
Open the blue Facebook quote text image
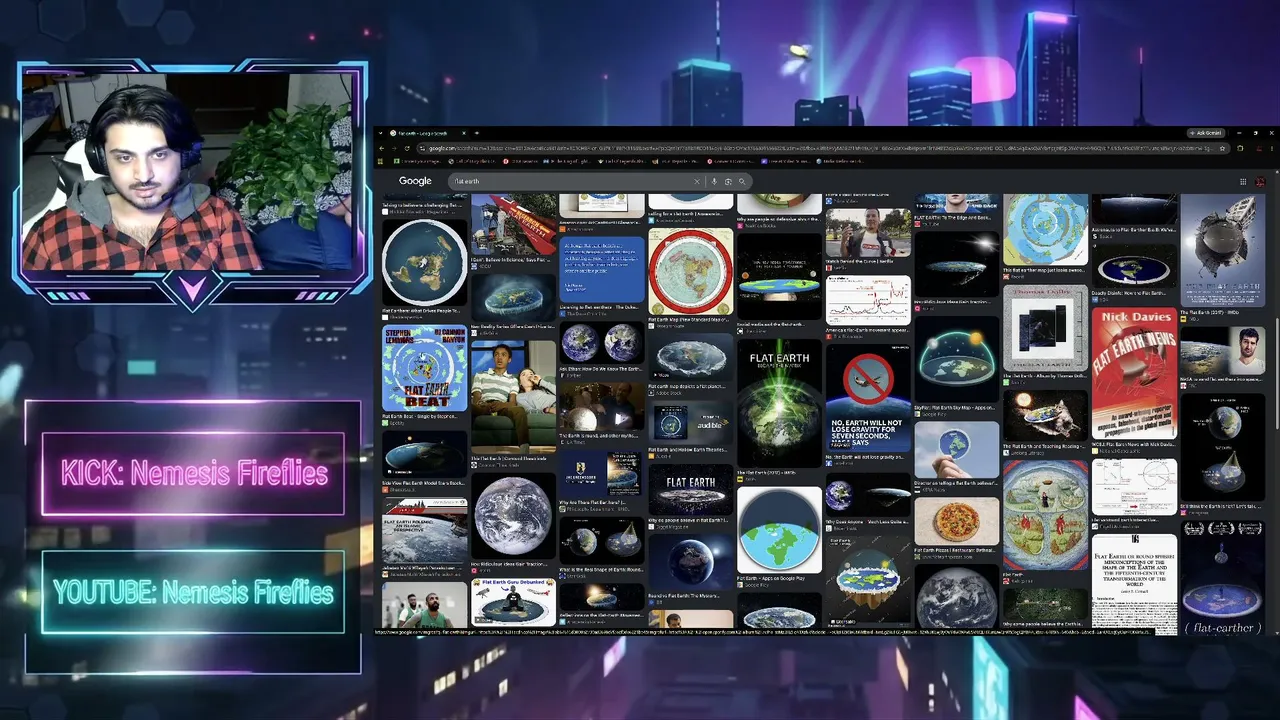[x=602, y=269]
